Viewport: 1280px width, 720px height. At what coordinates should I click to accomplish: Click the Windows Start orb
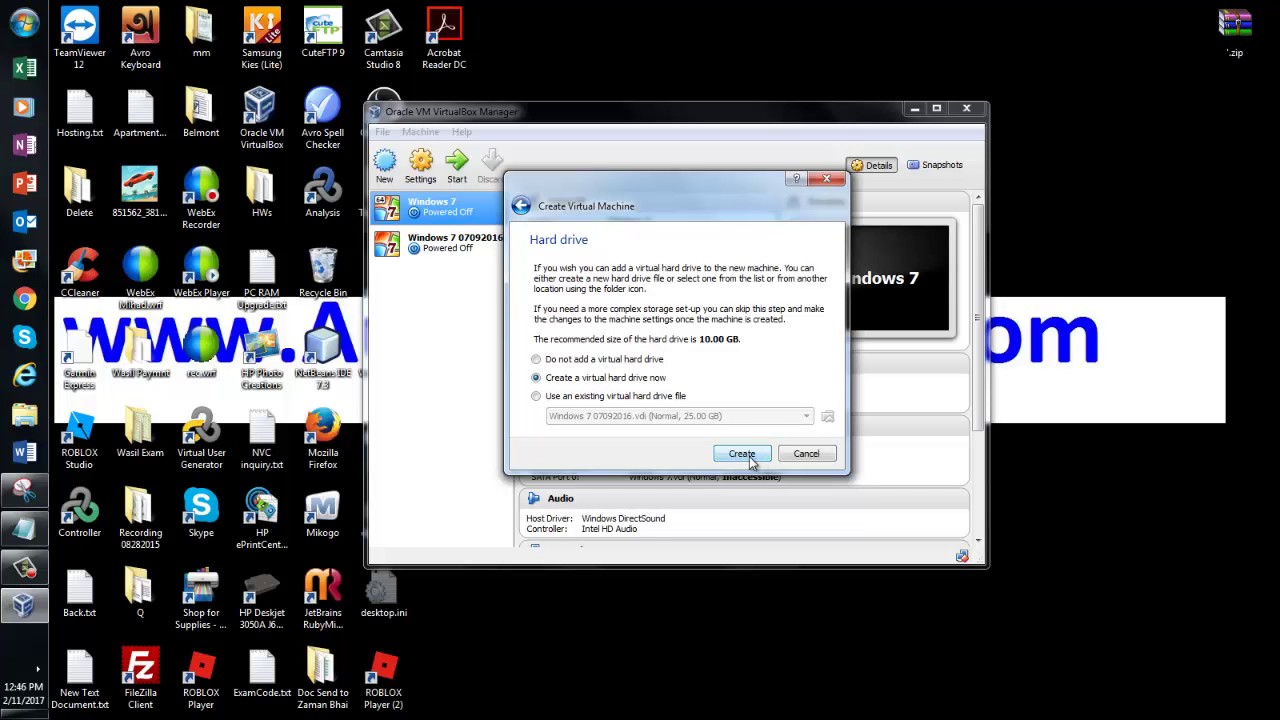[x=24, y=24]
